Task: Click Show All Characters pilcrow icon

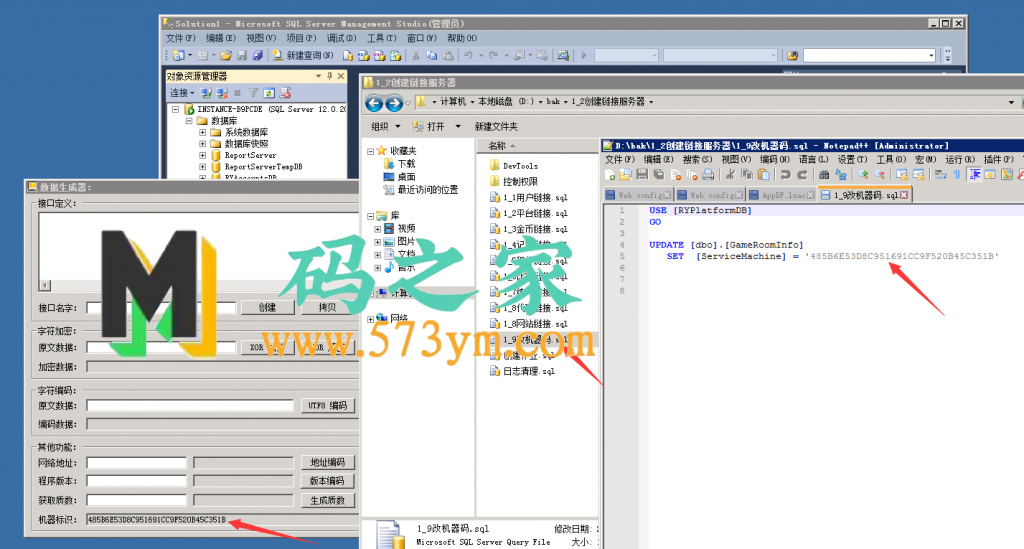Action: [x=957, y=174]
